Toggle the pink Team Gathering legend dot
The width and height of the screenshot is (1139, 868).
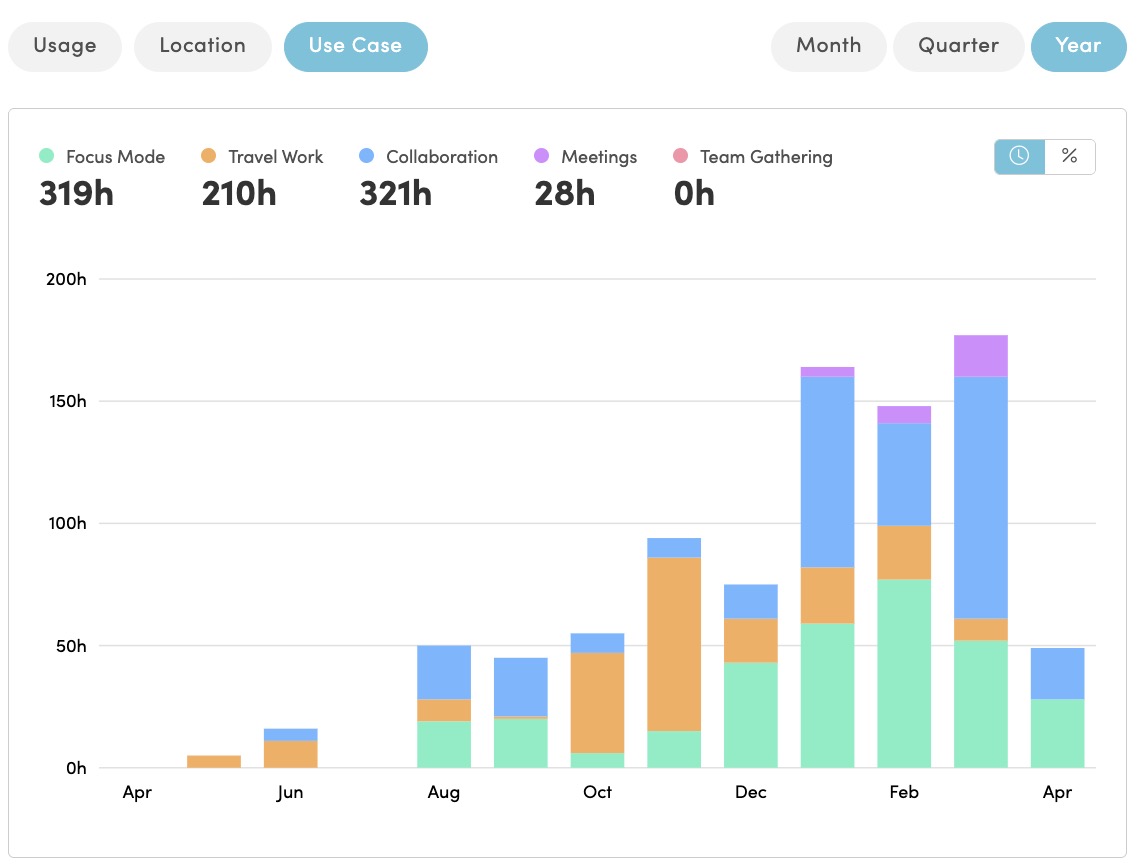point(680,156)
